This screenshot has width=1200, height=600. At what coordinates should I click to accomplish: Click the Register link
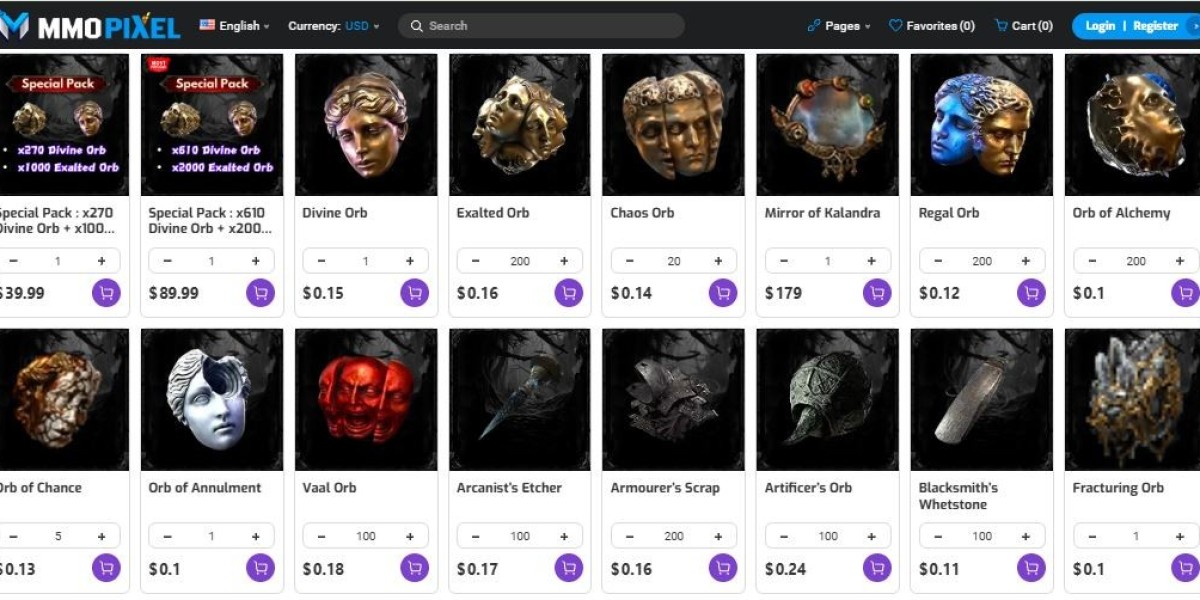pyautogui.click(x=1155, y=26)
